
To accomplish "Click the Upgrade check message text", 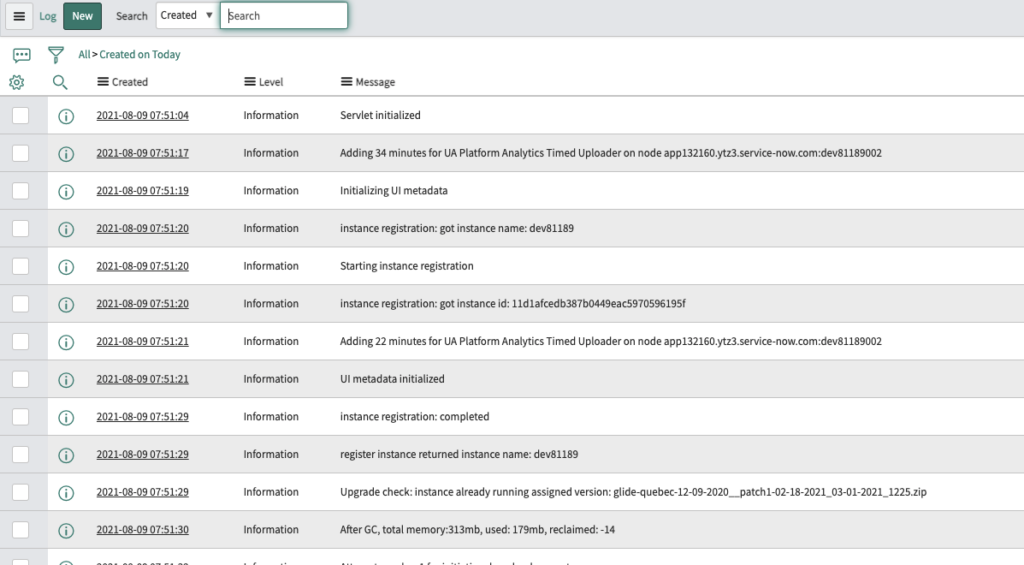I will [633, 492].
